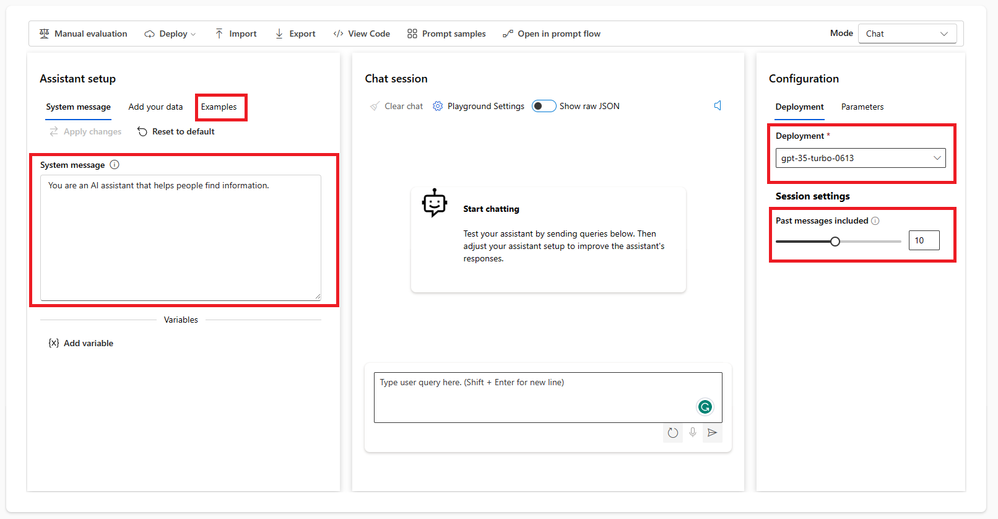The height and width of the screenshot is (519, 998).
Task: Click the Open in prompt flow label
Action: coord(559,34)
